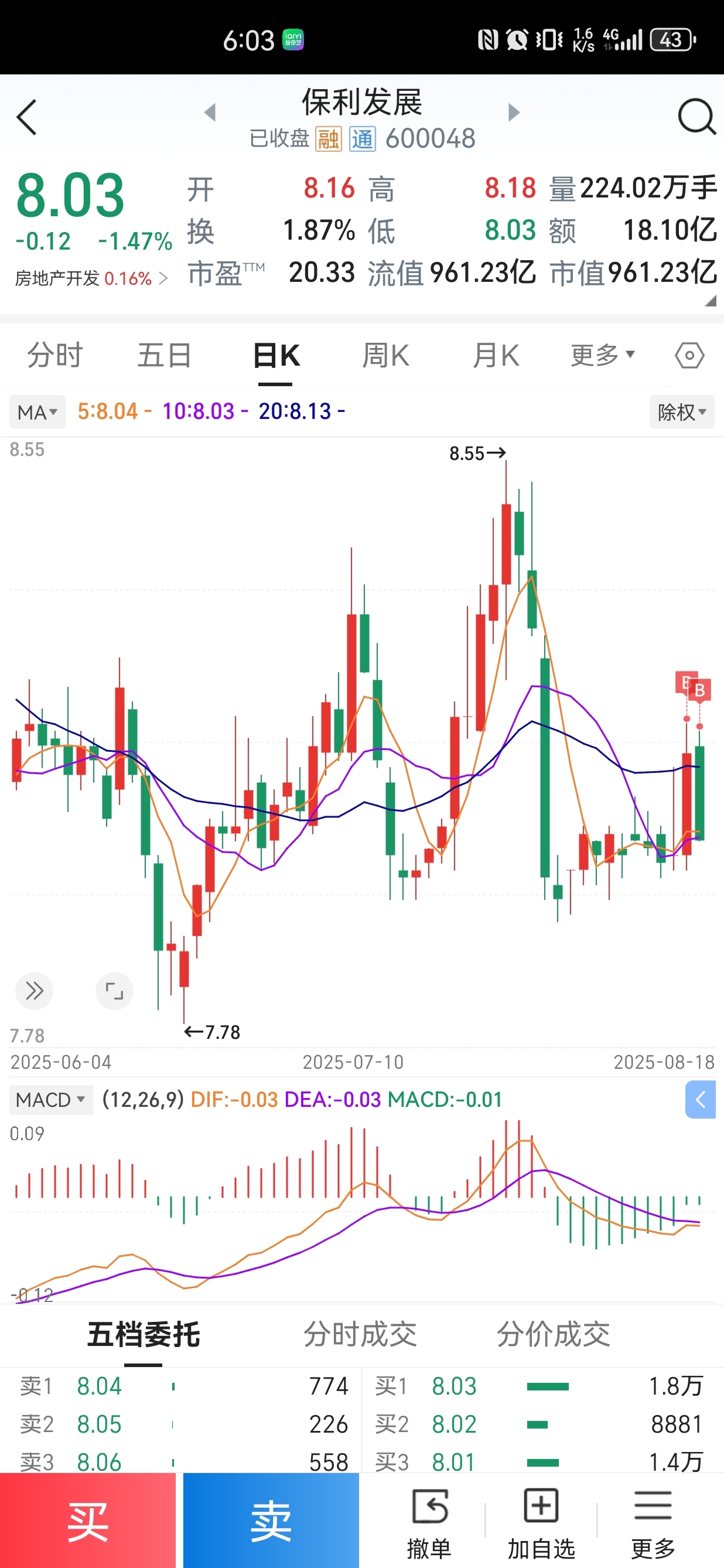This screenshot has height=1568, width=724.
Task: Open the 除权 adjustment dropdown
Action: 681,412
